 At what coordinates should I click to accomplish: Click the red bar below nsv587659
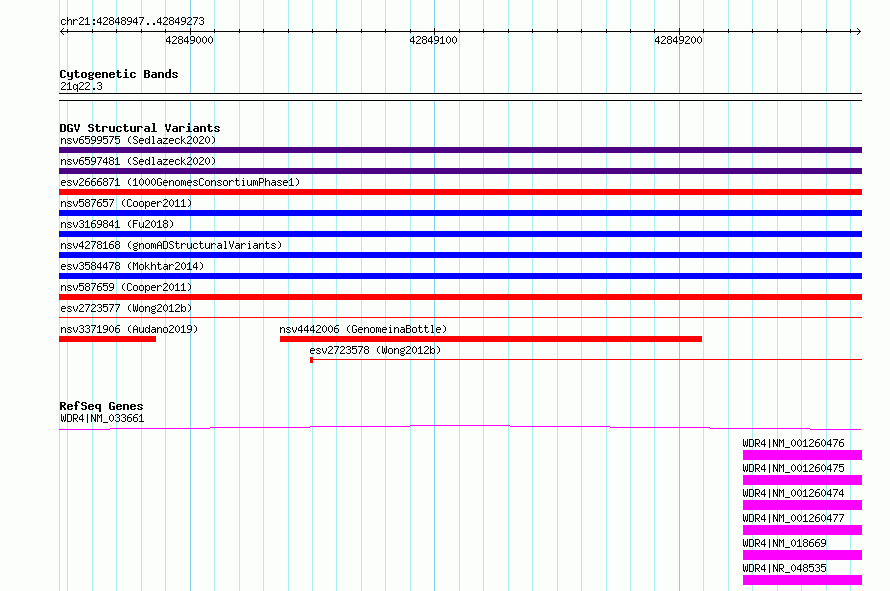tap(460, 297)
